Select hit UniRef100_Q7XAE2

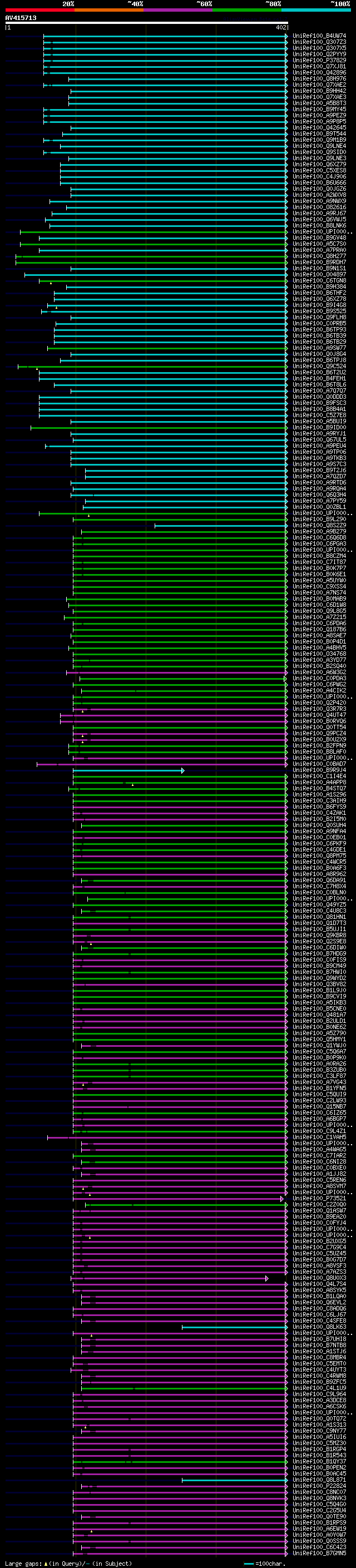319,85
